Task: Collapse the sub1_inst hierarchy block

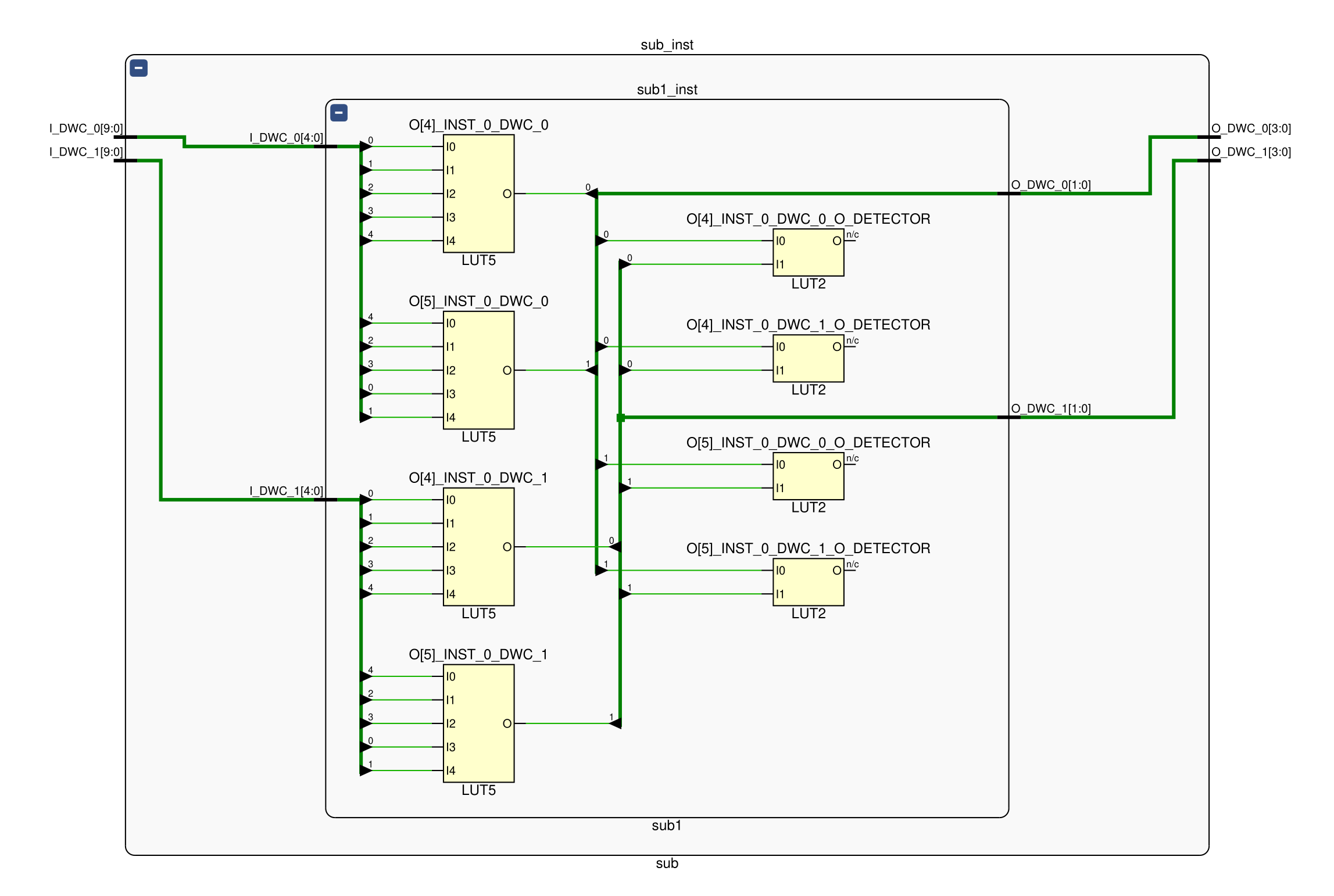Action: coord(339,113)
